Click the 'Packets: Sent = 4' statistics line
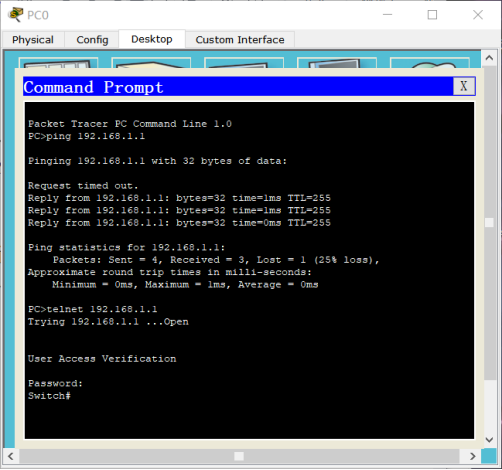Image resolution: width=502 pixels, height=470 pixels. (216, 260)
